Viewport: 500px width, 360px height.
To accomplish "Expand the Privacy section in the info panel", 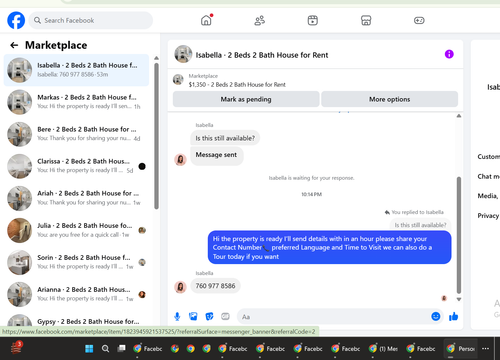I will (489, 216).
